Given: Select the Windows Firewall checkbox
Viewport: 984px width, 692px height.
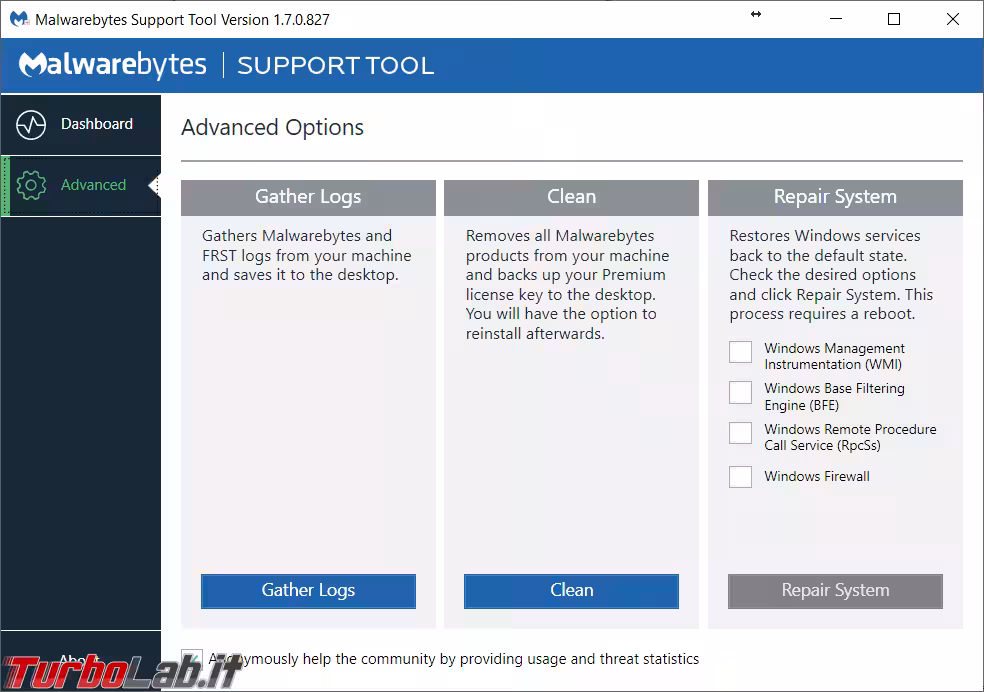Looking at the screenshot, I should pos(740,477).
